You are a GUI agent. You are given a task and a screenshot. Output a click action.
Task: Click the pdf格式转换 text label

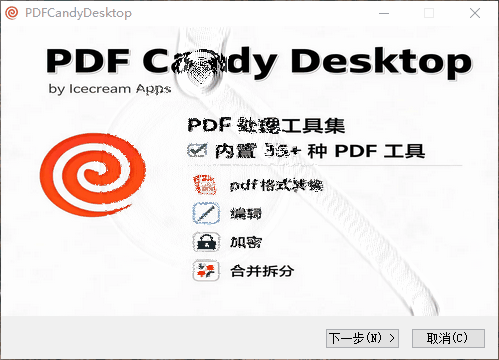click(x=276, y=186)
